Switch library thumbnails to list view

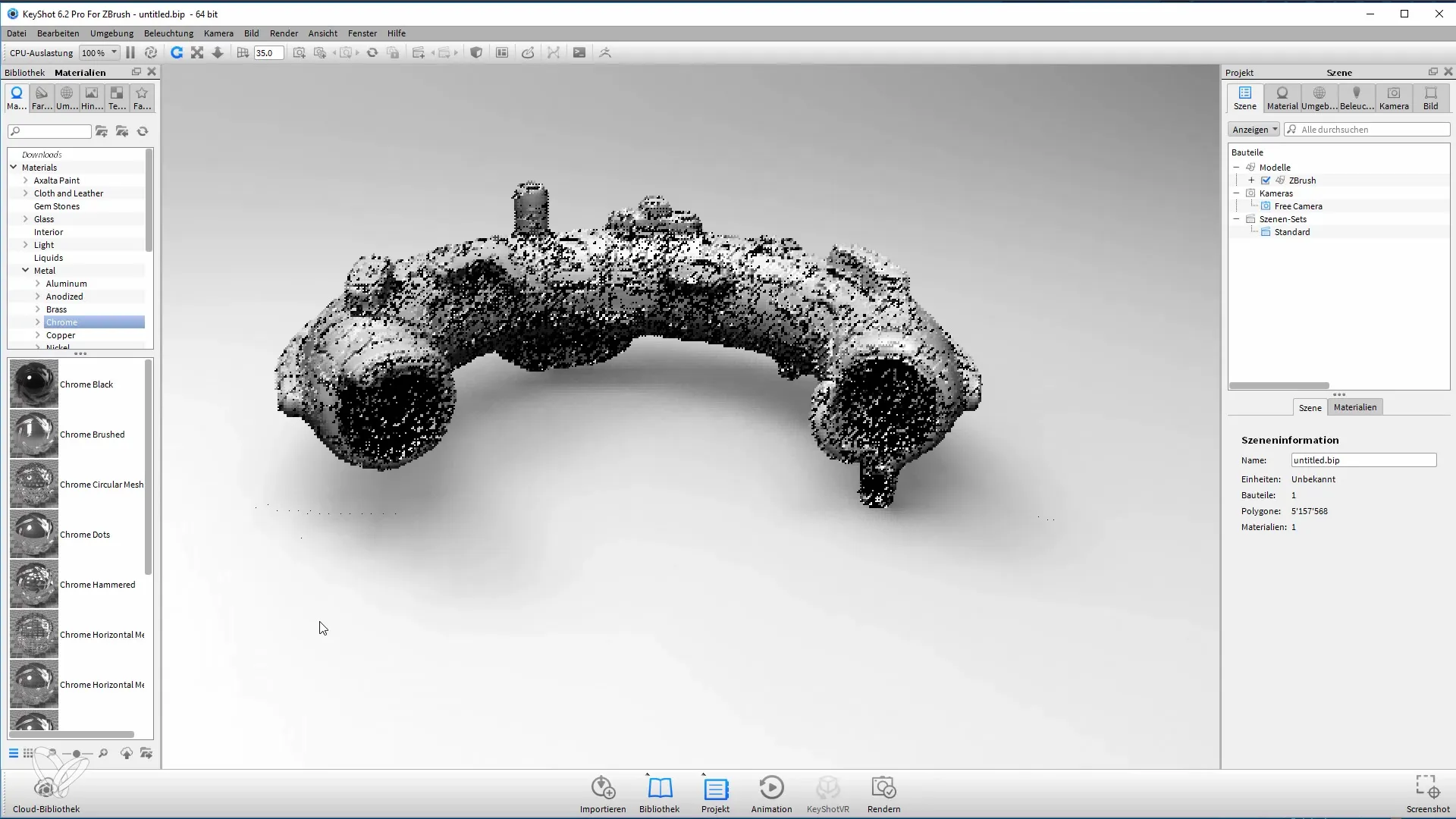click(14, 753)
